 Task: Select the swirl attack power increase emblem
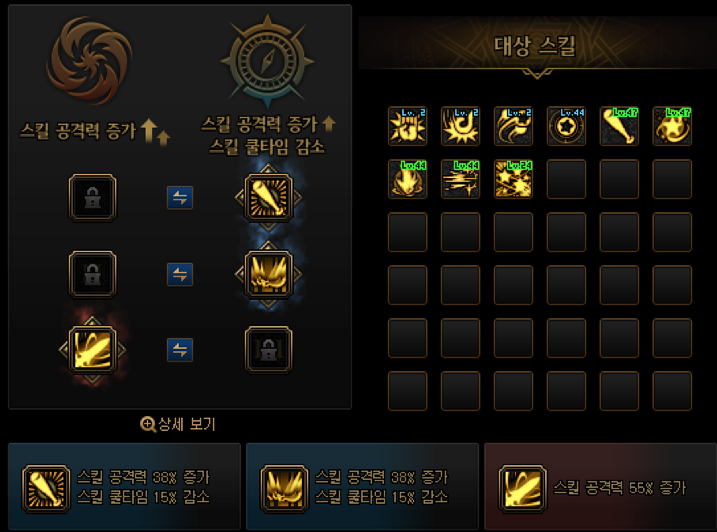tap(90, 60)
